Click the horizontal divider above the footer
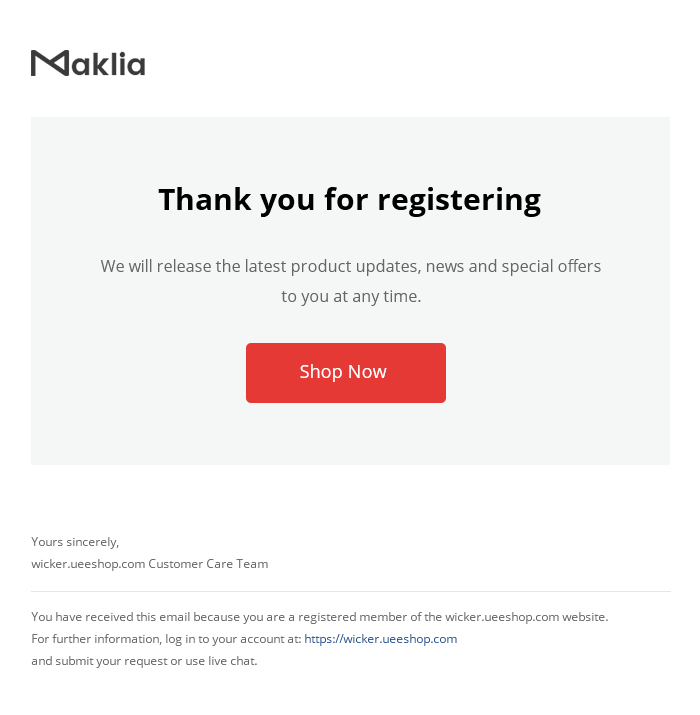The image size is (700, 715). click(350, 591)
